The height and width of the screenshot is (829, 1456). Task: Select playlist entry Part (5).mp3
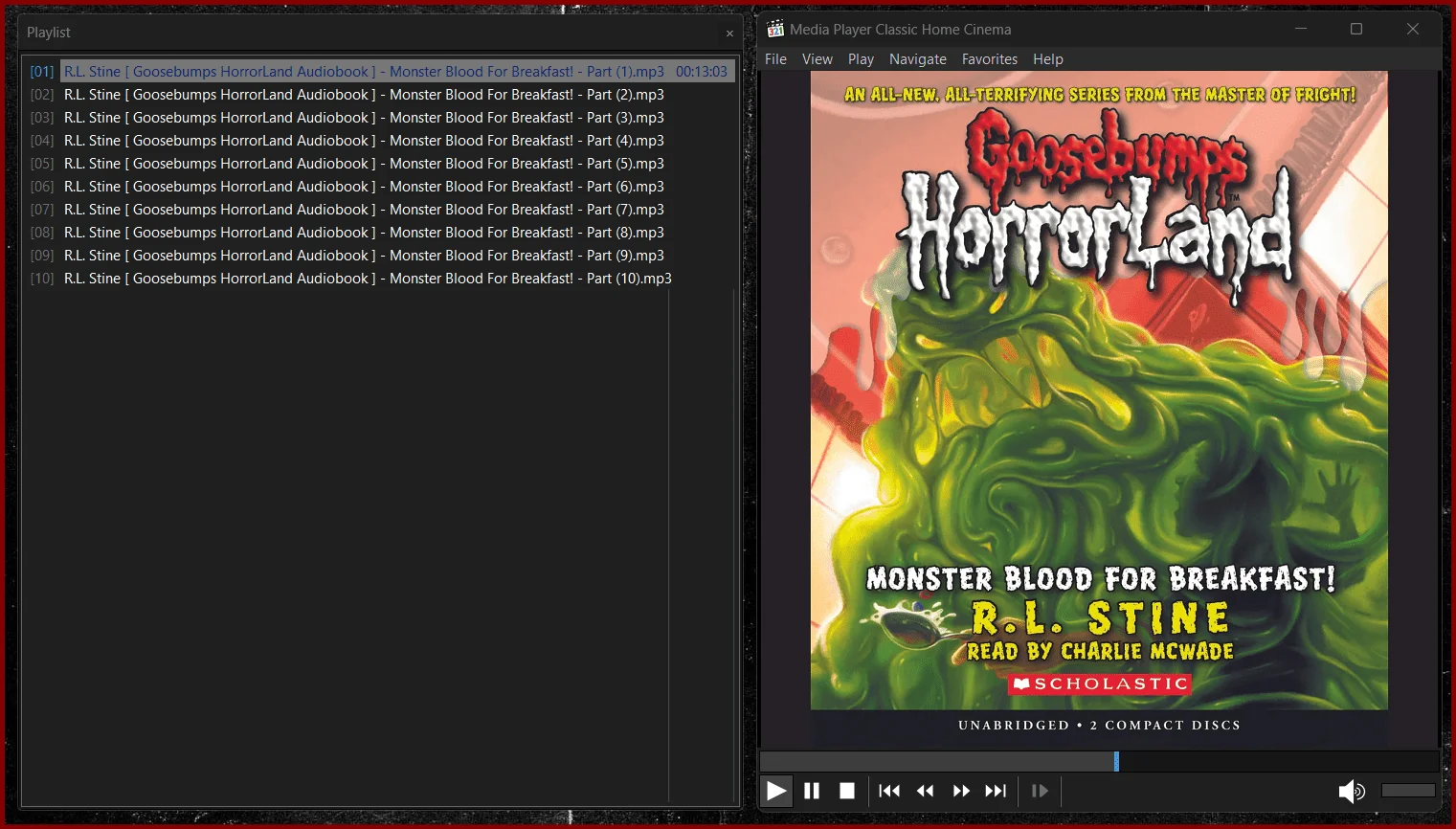(x=380, y=164)
